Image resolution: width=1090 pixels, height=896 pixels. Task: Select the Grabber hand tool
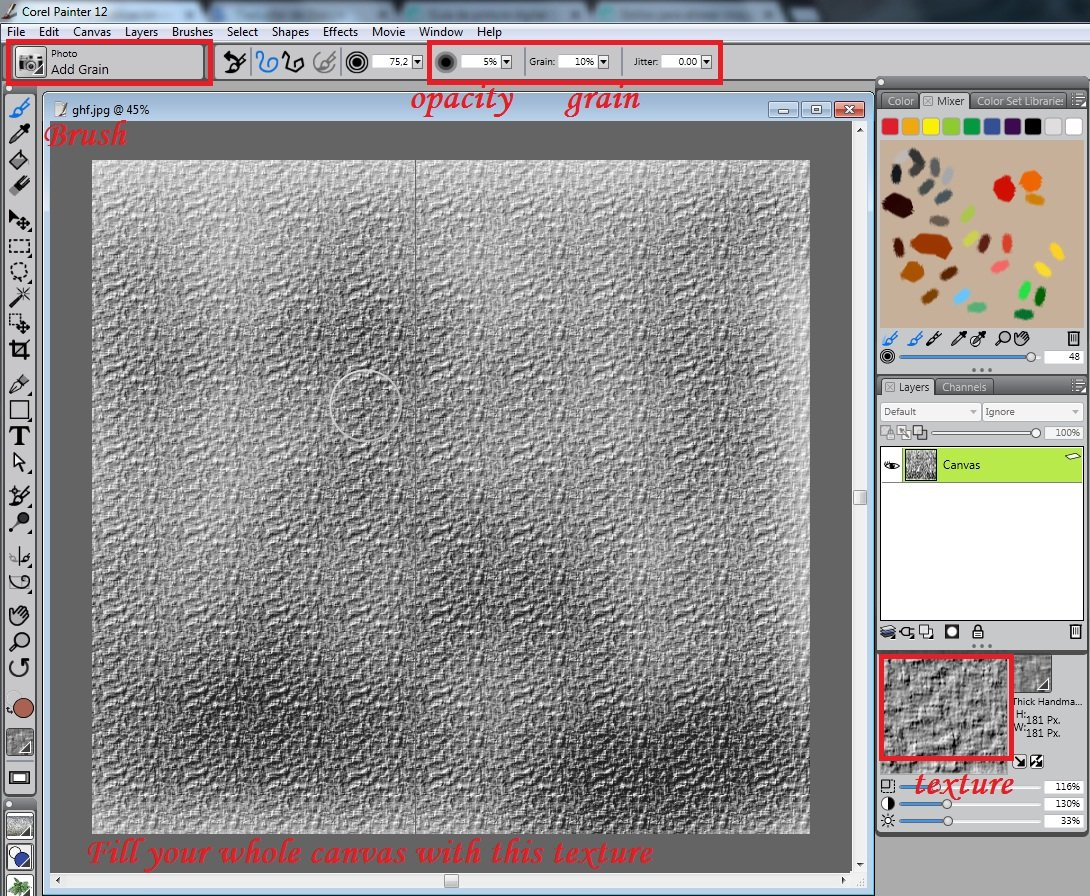[x=19, y=614]
